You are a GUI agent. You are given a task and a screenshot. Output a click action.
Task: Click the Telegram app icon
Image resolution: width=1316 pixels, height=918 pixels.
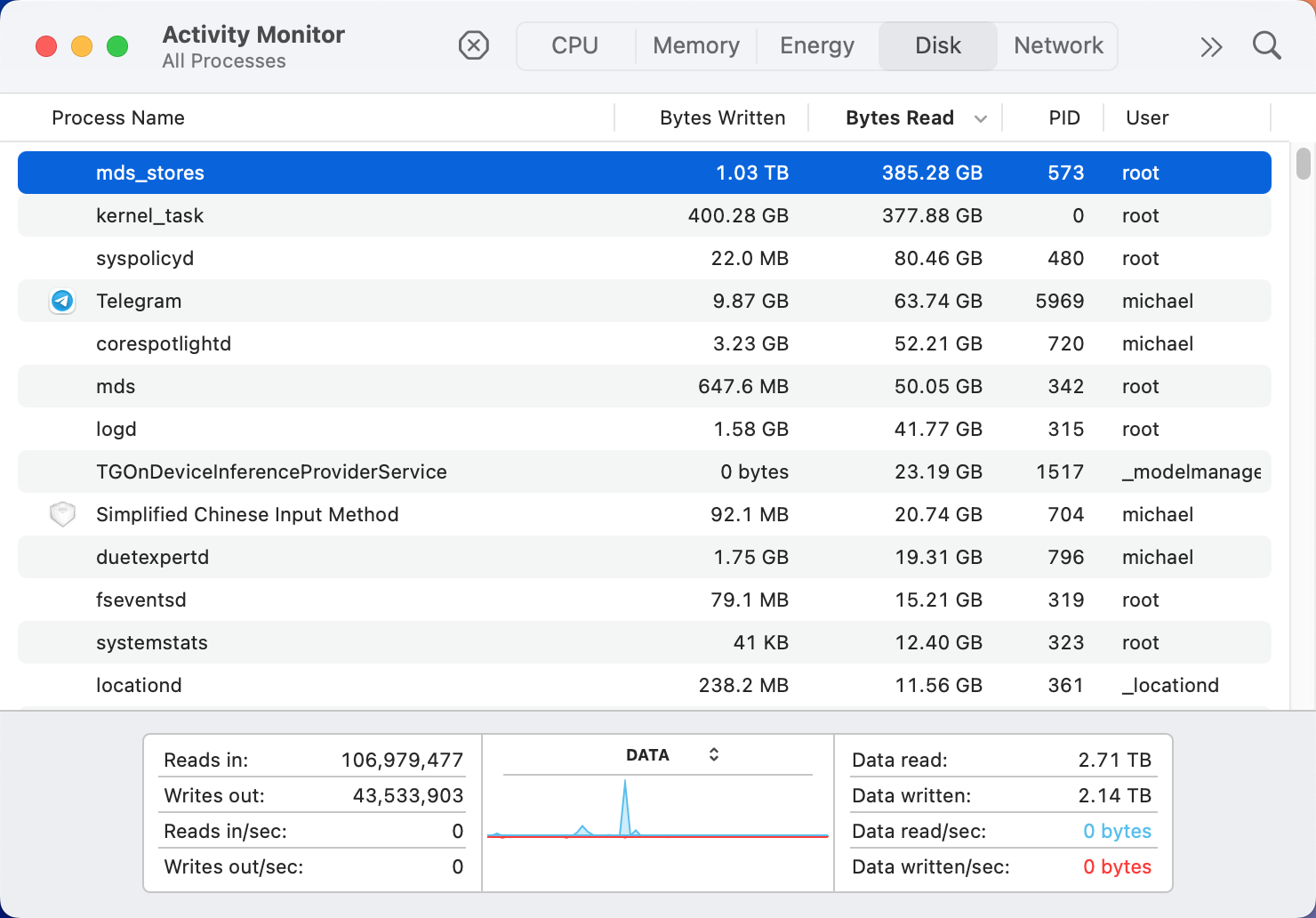click(x=62, y=301)
